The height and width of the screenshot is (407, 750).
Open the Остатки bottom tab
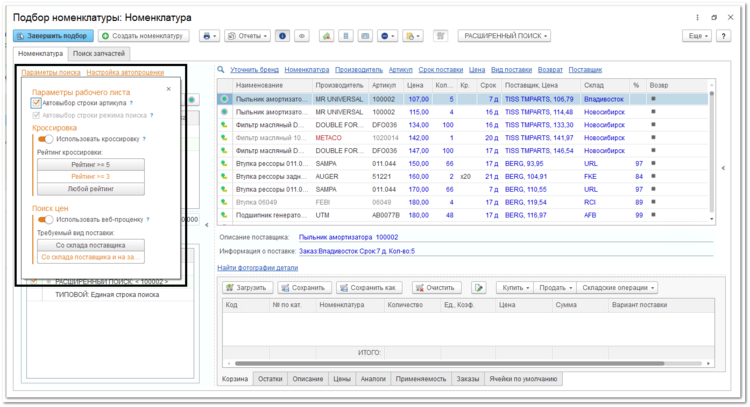[x=270, y=379]
